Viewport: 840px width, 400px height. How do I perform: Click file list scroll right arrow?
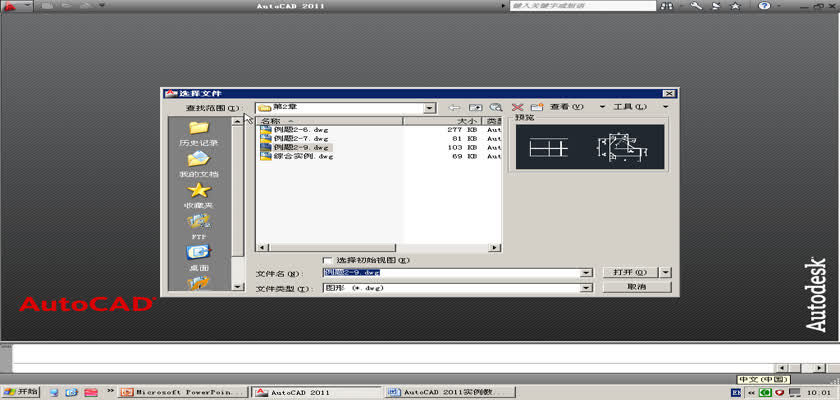[x=496, y=247]
